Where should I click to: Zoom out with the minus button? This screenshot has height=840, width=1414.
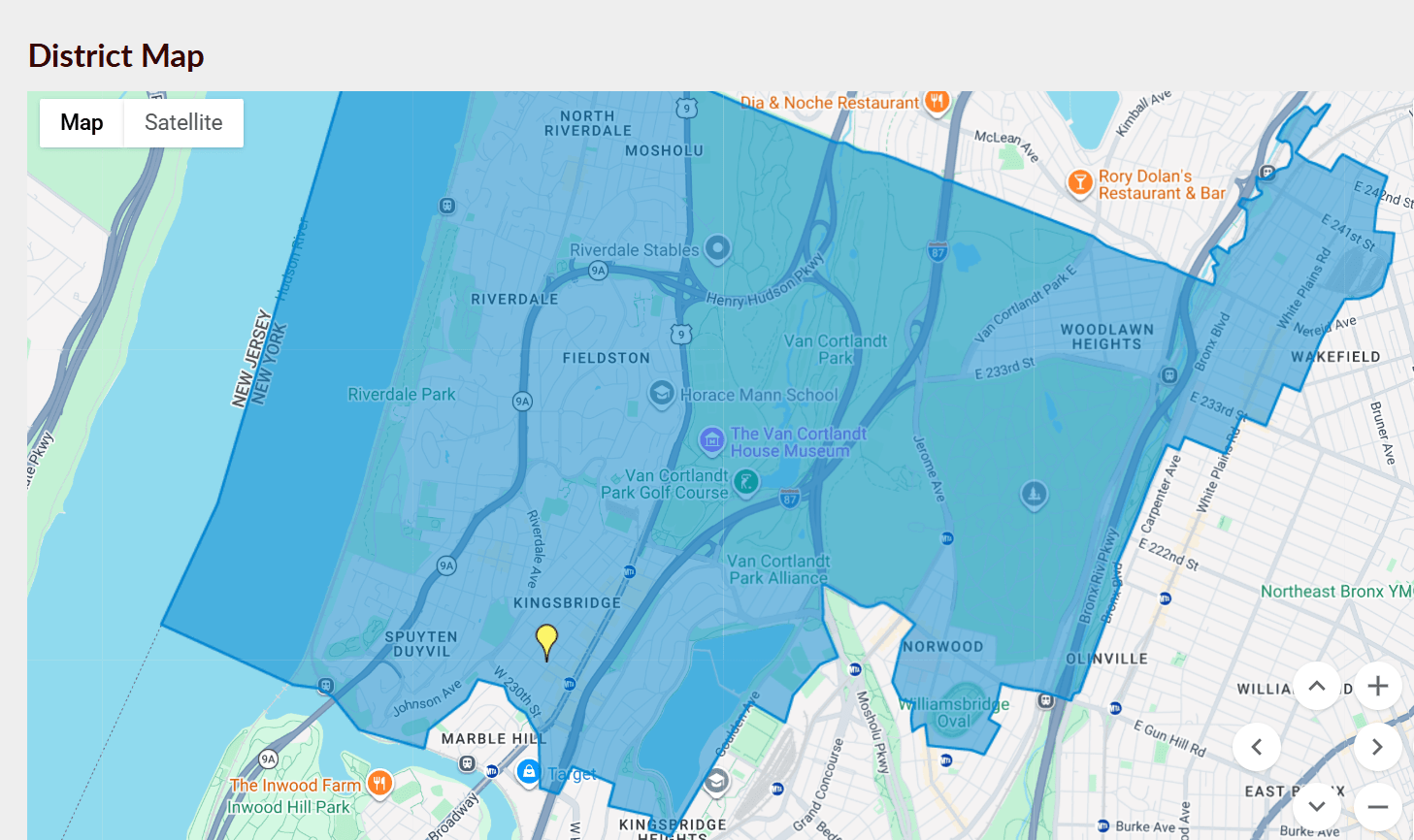click(x=1377, y=807)
